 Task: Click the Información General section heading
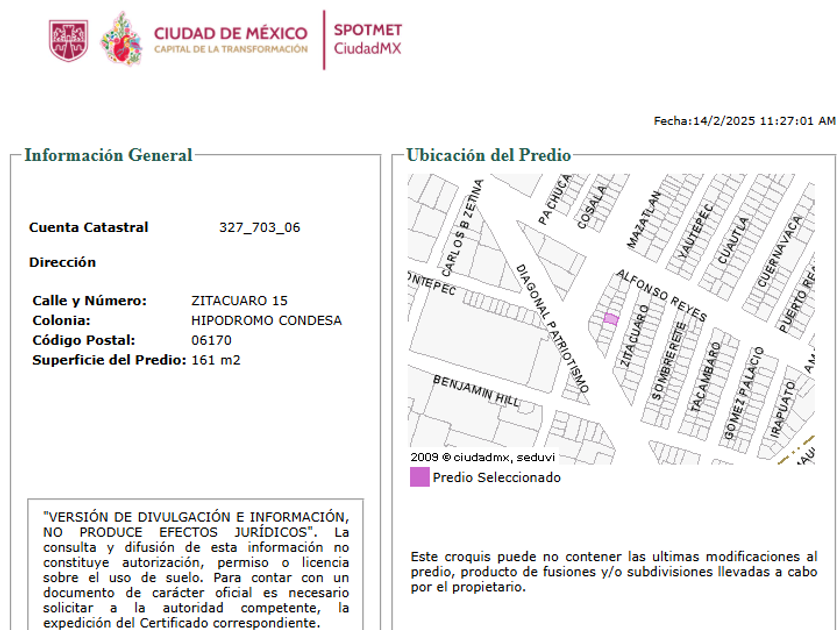coord(108,155)
